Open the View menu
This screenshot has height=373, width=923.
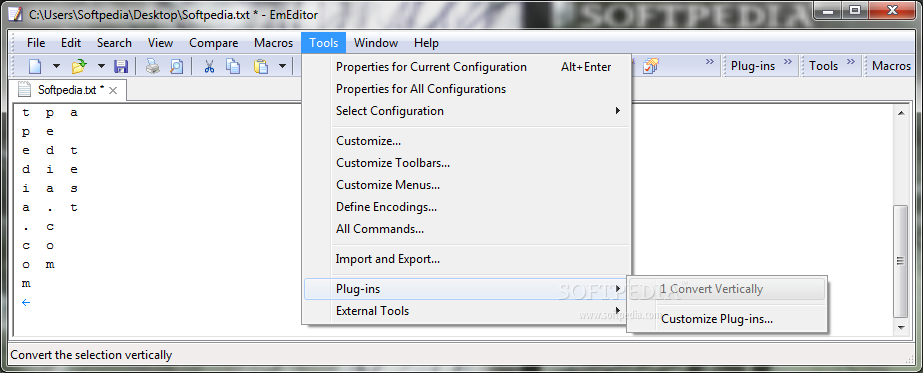pos(160,43)
